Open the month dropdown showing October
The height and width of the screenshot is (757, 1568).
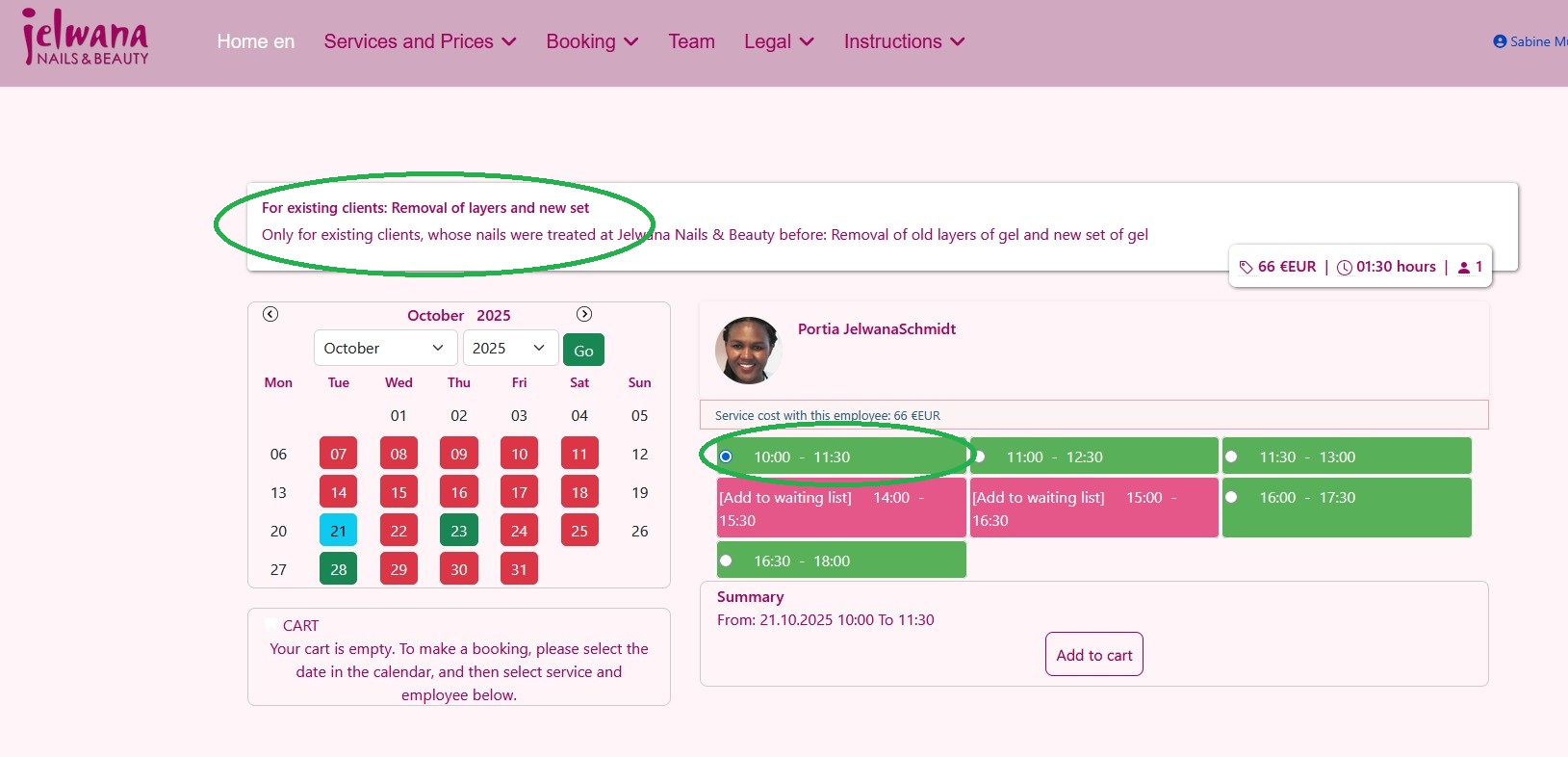(x=384, y=348)
